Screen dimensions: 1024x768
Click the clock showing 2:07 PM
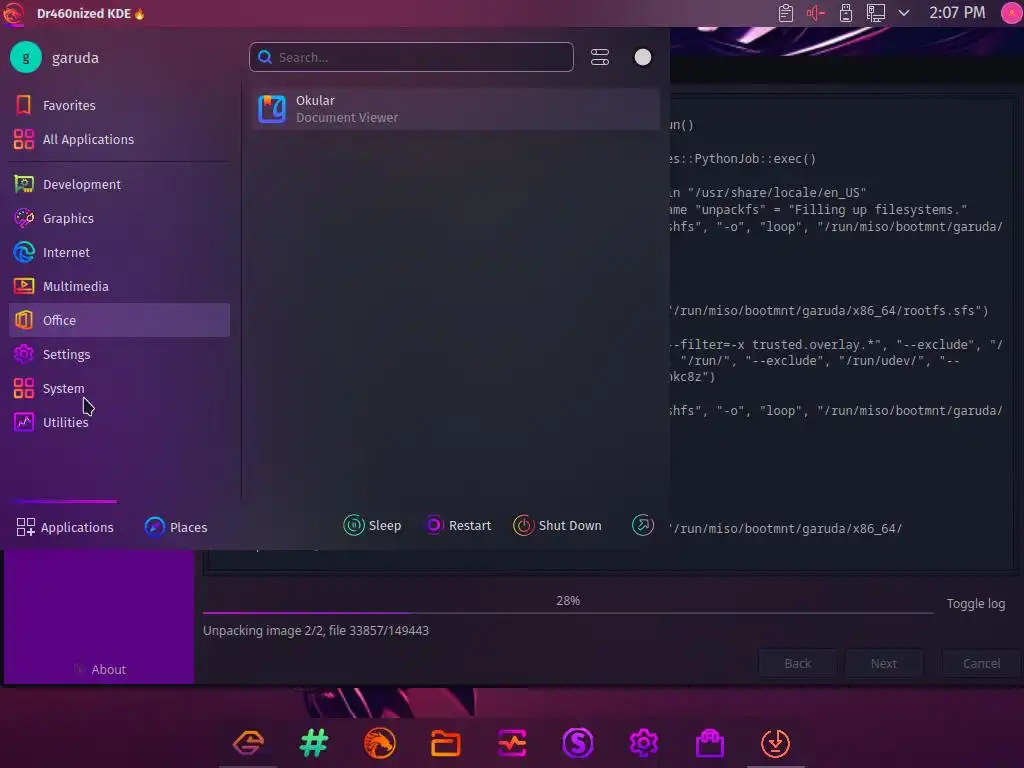957,13
